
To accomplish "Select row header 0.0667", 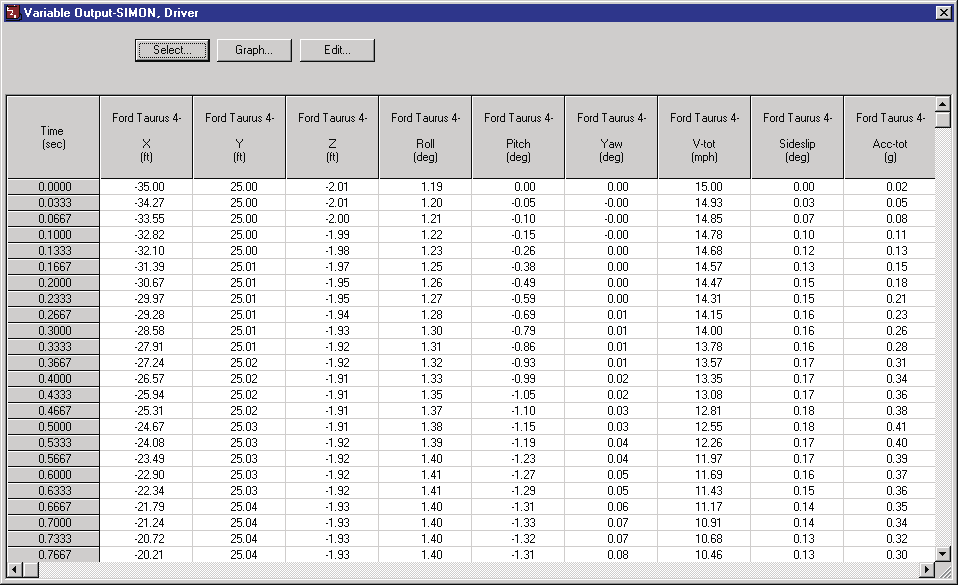I will tap(53, 219).
